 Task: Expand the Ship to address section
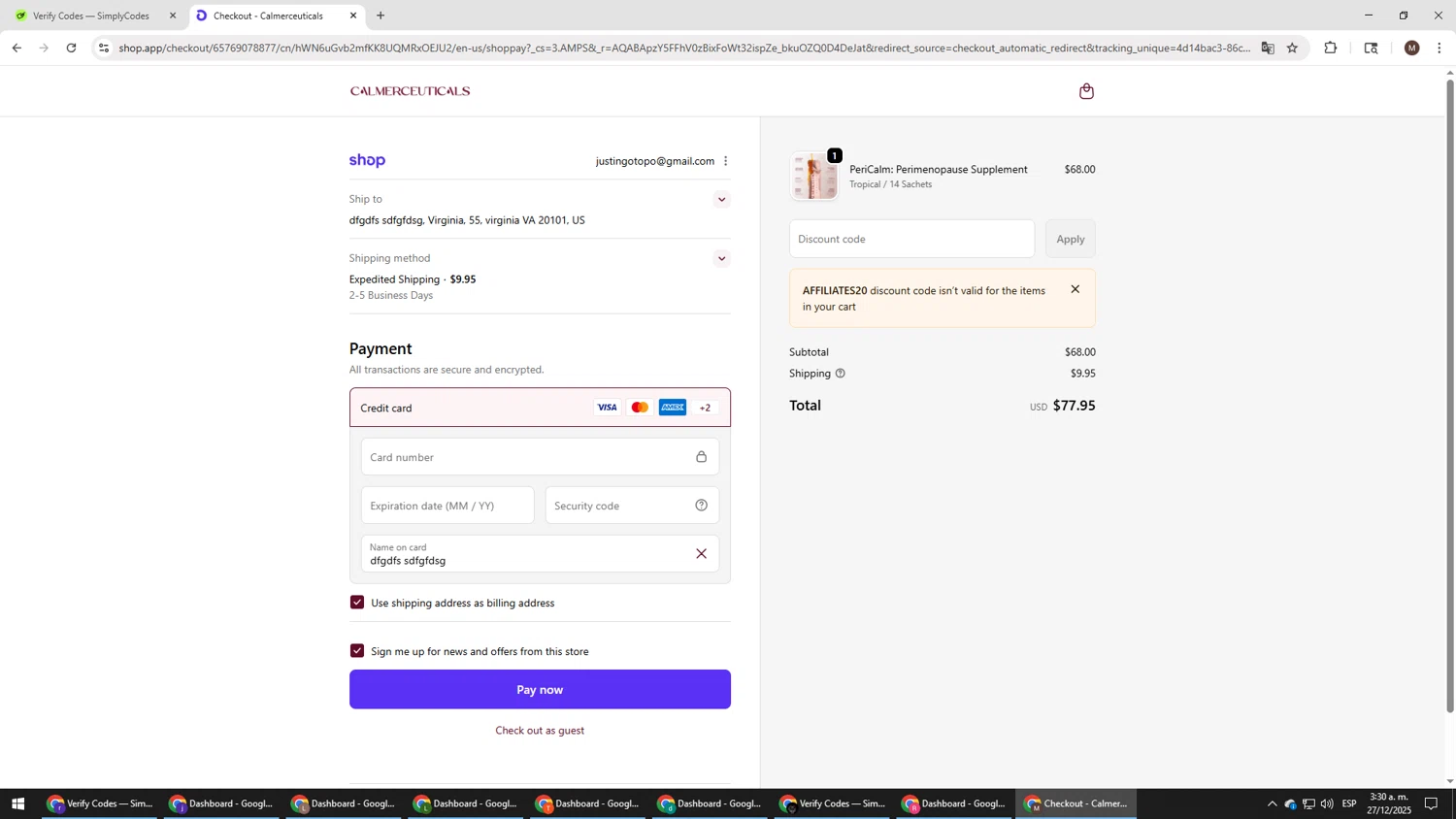(721, 200)
